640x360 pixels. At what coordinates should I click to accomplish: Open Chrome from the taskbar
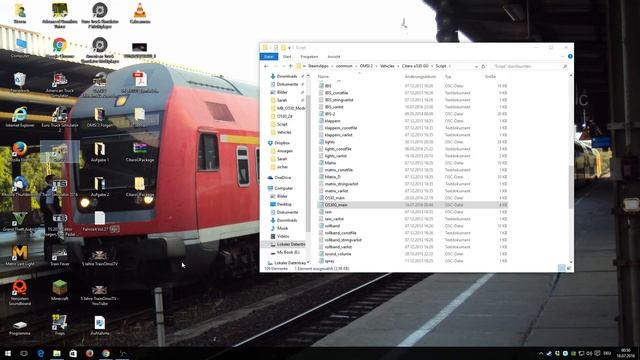(x=106, y=353)
